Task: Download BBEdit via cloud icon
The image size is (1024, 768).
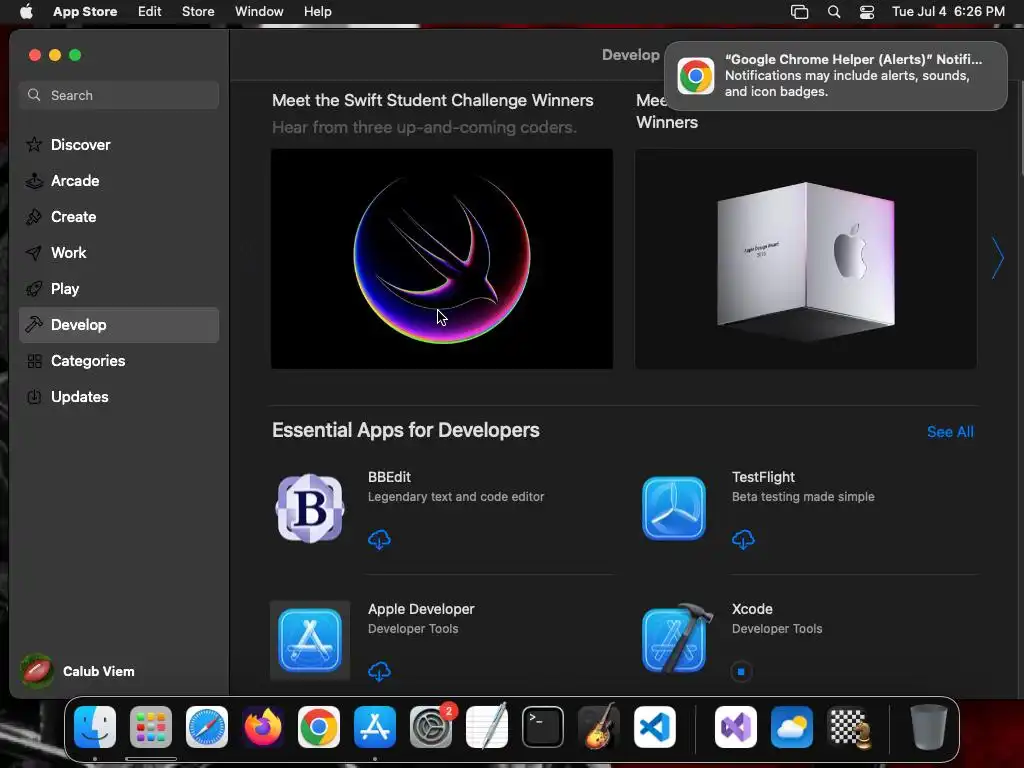Action: tap(379, 539)
